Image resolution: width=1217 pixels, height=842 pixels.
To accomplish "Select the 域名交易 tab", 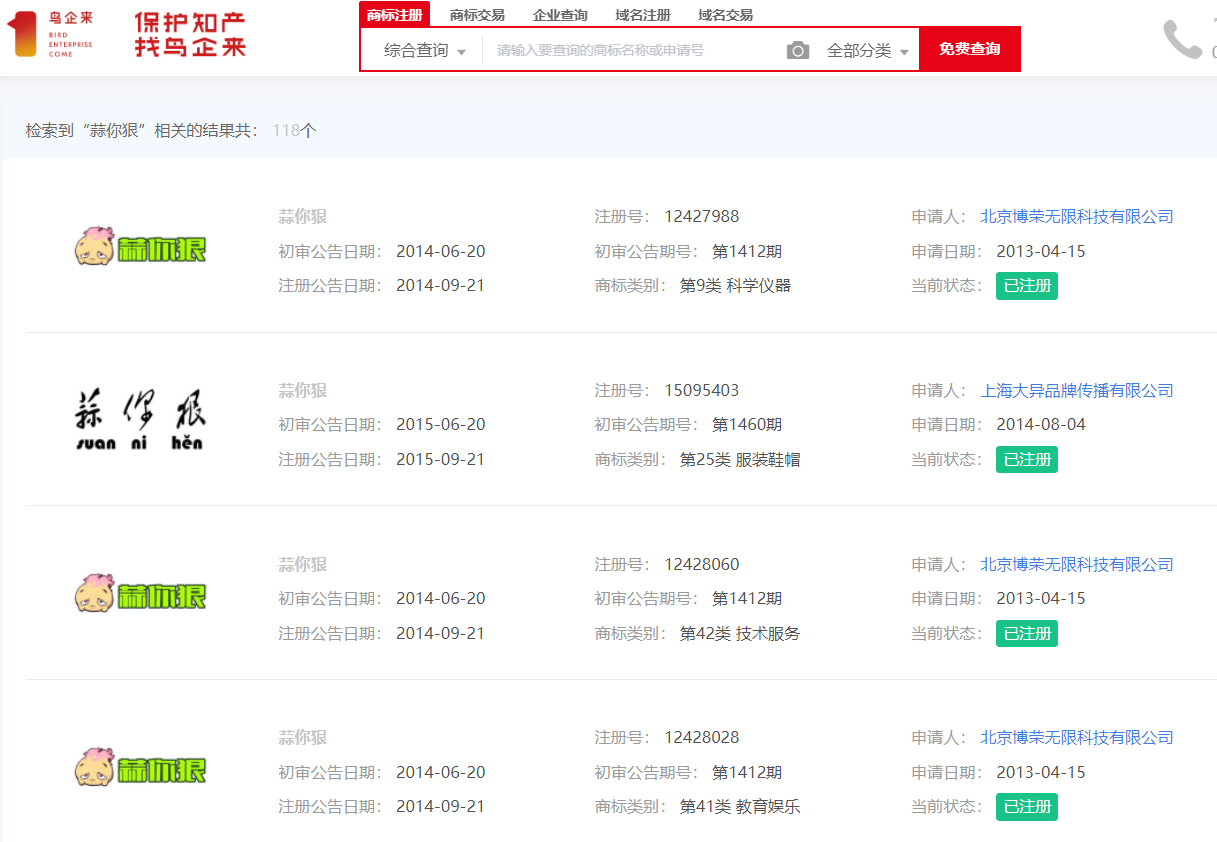I will coord(725,15).
